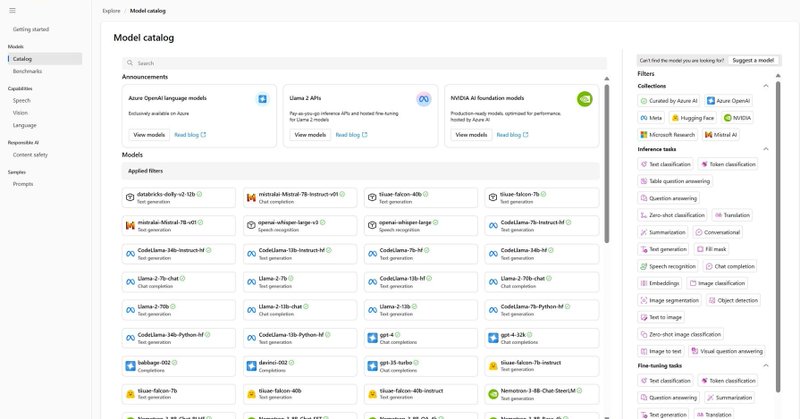
Task: Click Suggest a model button
Action: pos(753,60)
